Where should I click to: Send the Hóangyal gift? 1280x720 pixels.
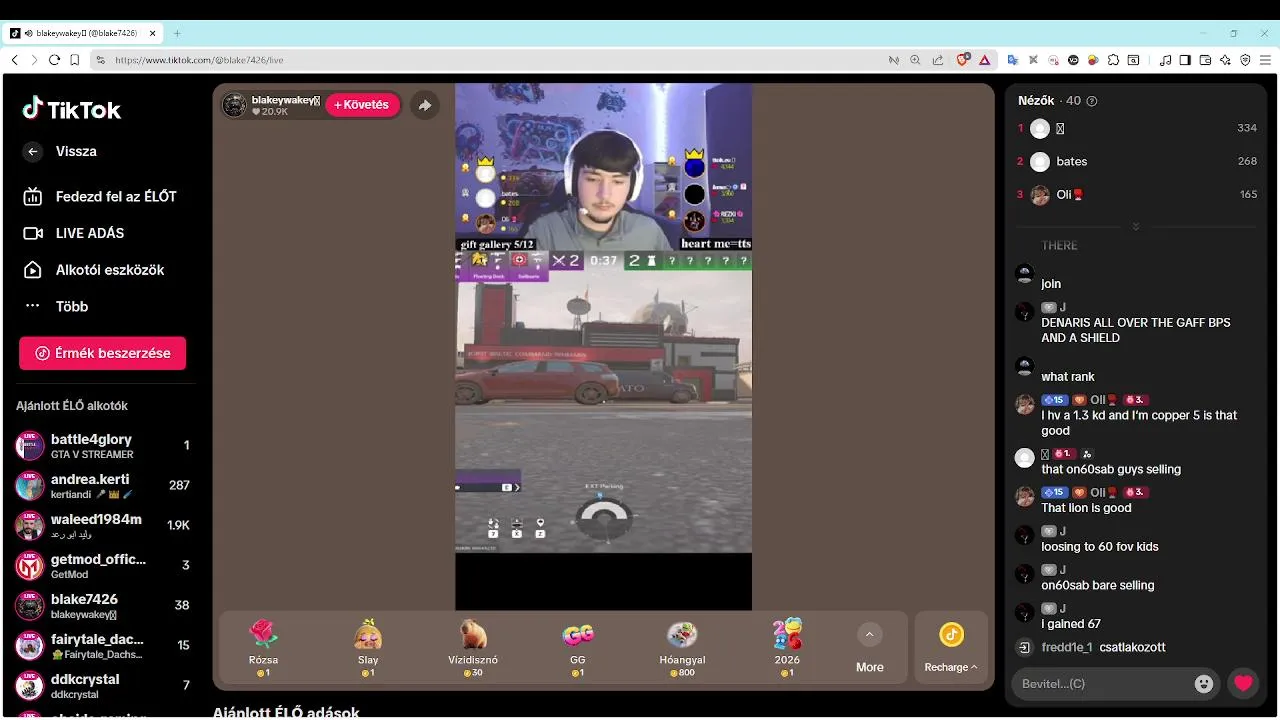(x=682, y=647)
